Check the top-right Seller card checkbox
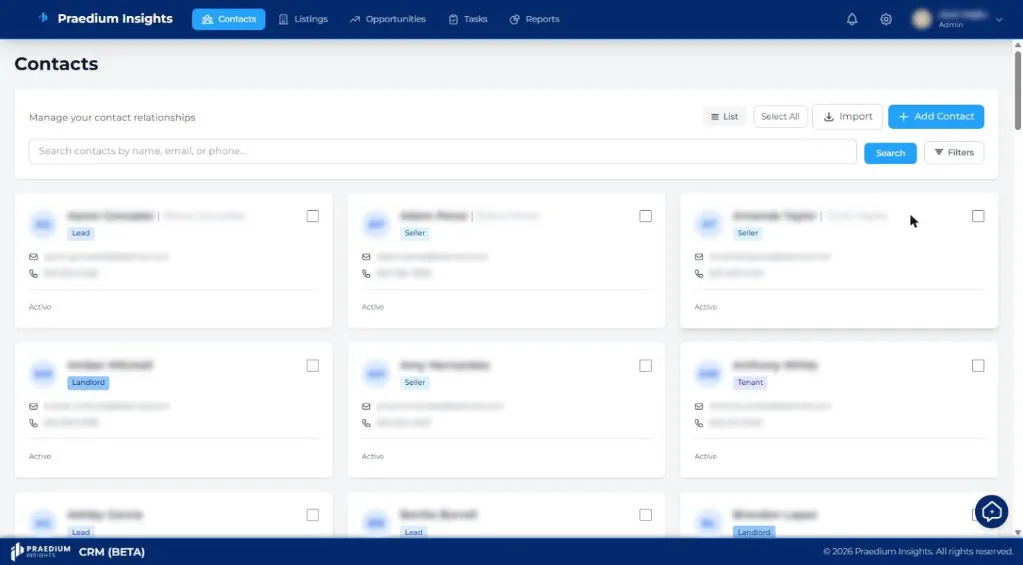The height and width of the screenshot is (565, 1023). click(978, 216)
